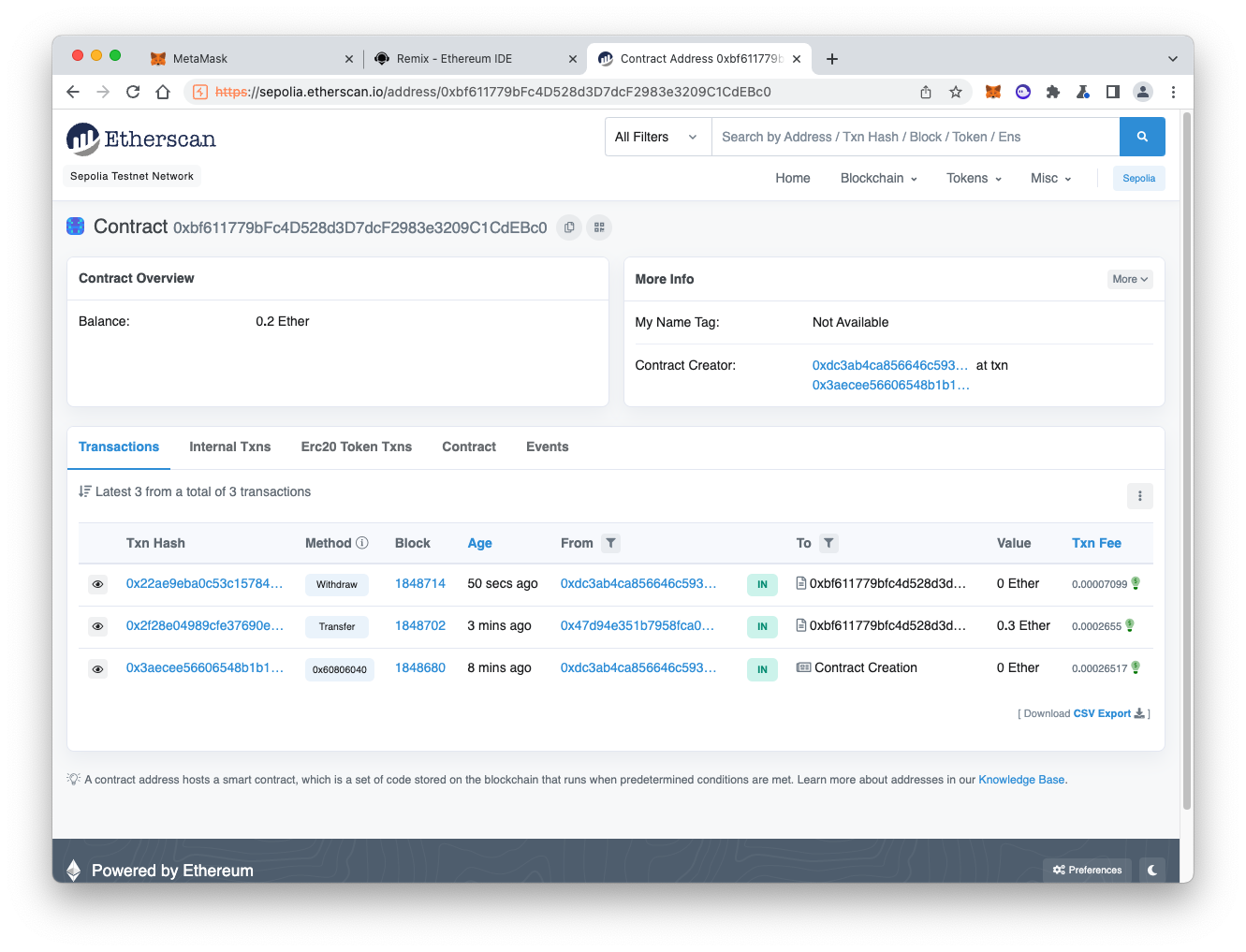Image resolution: width=1246 pixels, height=952 pixels.
Task: Switch to the Erc20 Token Txns tab
Action: tap(357, 447)
